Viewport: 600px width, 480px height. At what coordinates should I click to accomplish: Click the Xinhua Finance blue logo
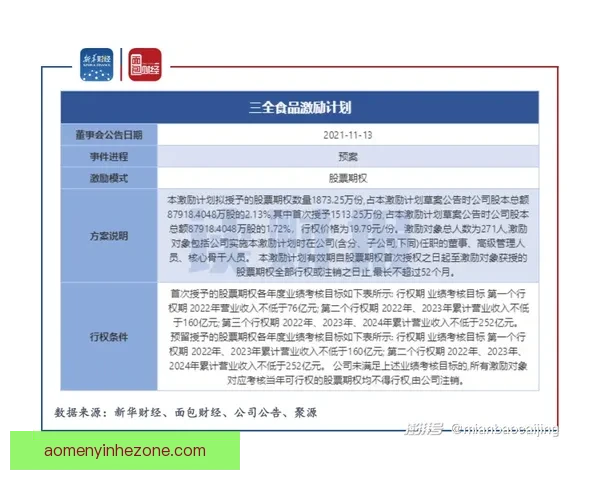(96, 65)
